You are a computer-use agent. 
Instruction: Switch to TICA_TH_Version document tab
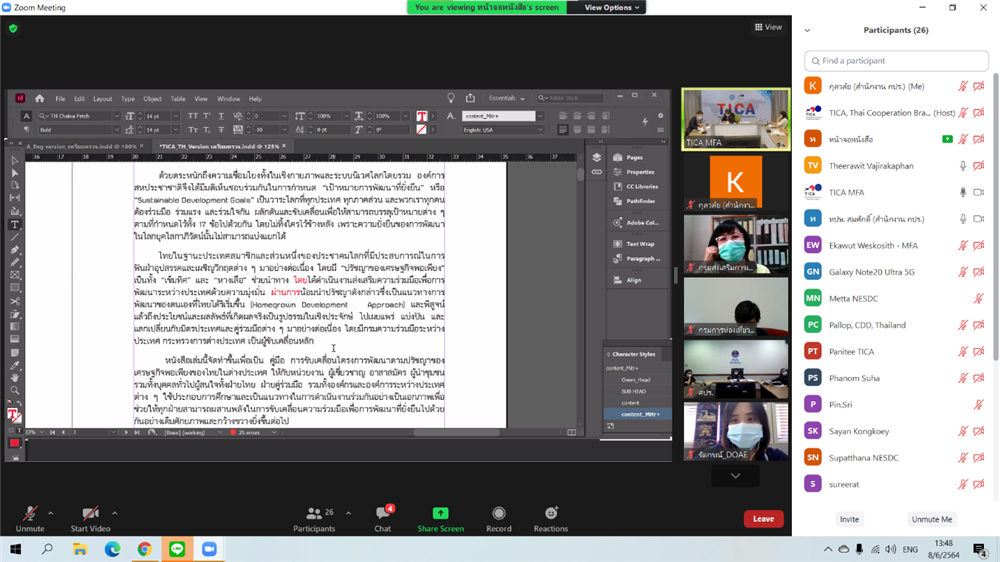219,146
